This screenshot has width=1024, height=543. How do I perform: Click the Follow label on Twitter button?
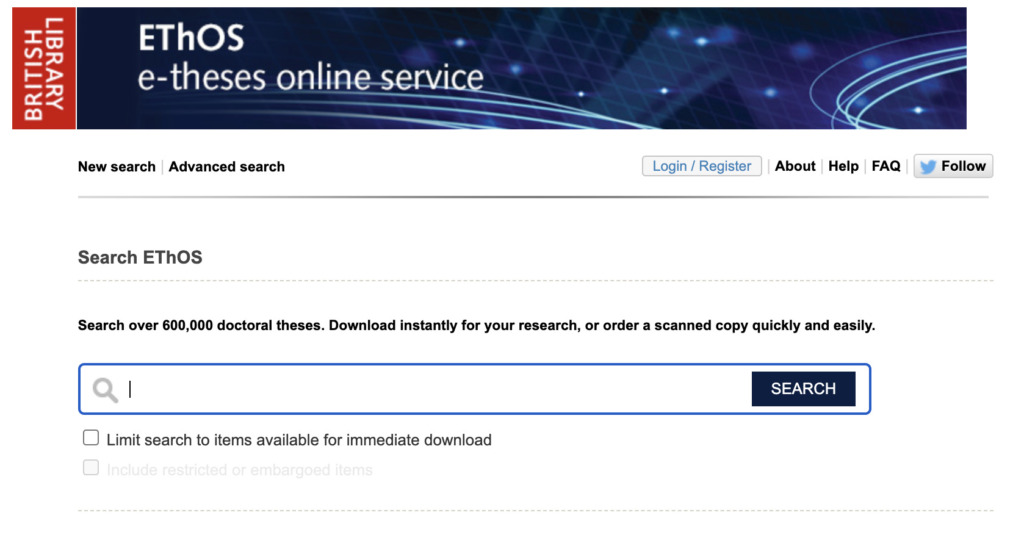pyautogui.click(x=963, y=166)
